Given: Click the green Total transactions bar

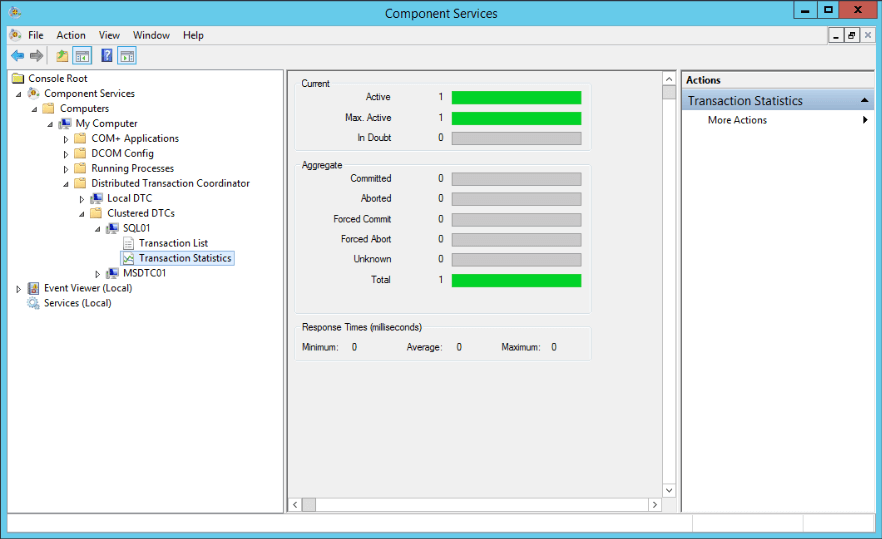Looking at the screenshot, I should click(x=516, y=280).
